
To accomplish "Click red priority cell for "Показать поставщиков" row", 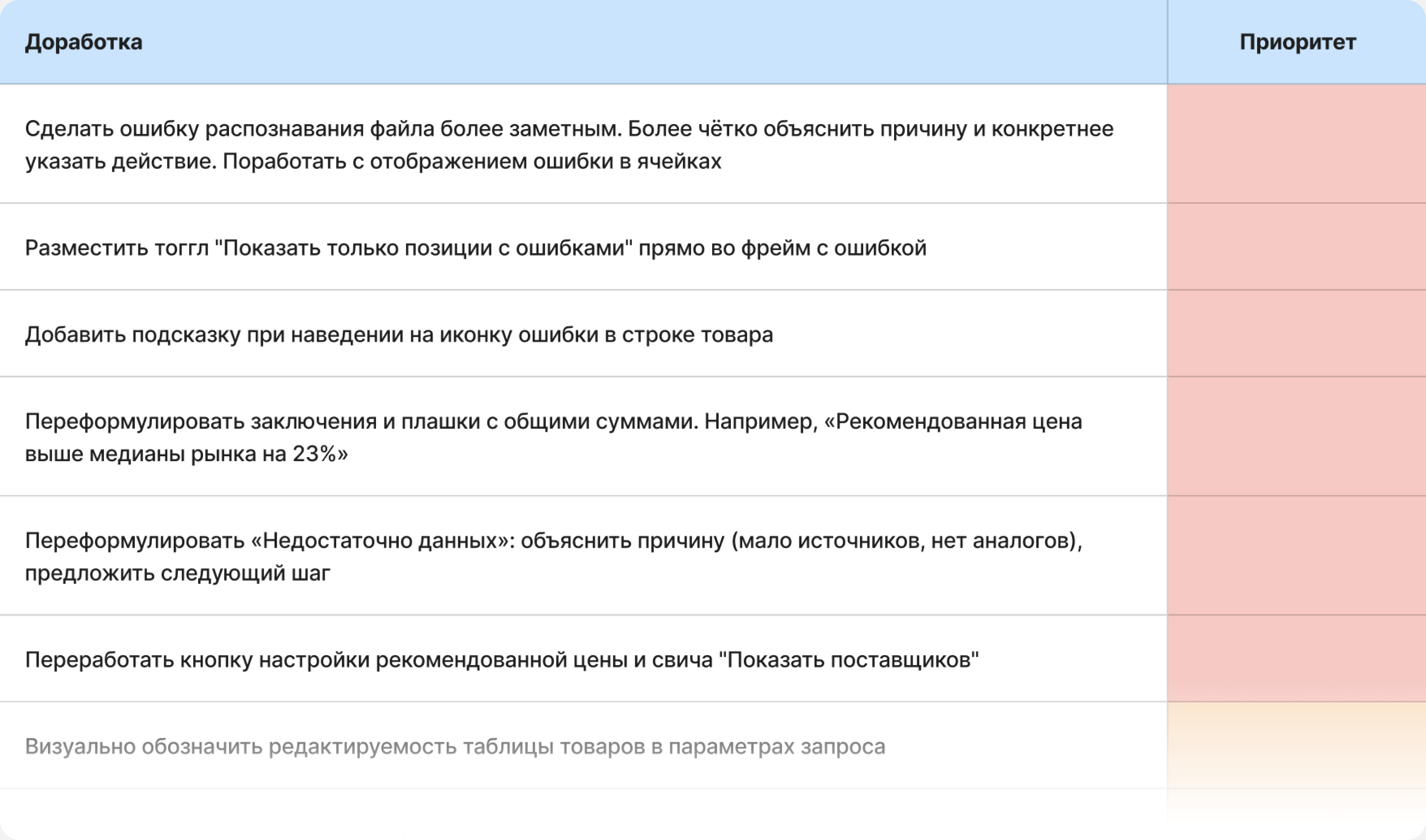I will pyautogui.click(x=1297, y=659).
